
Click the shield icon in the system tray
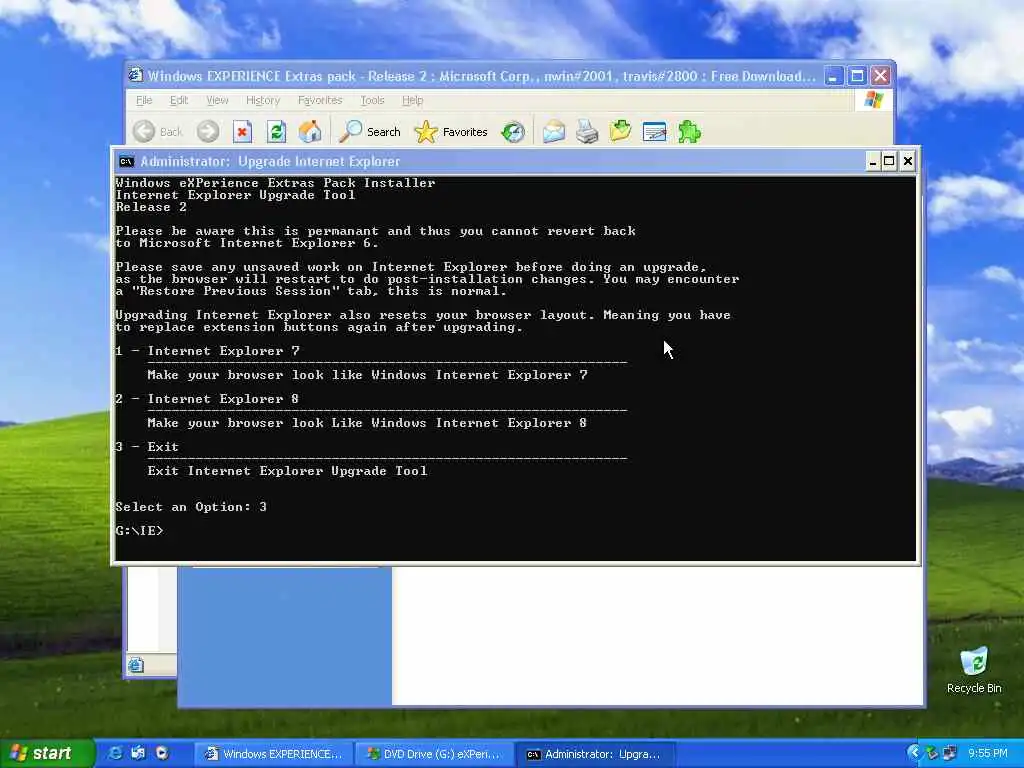coord(932,753)
